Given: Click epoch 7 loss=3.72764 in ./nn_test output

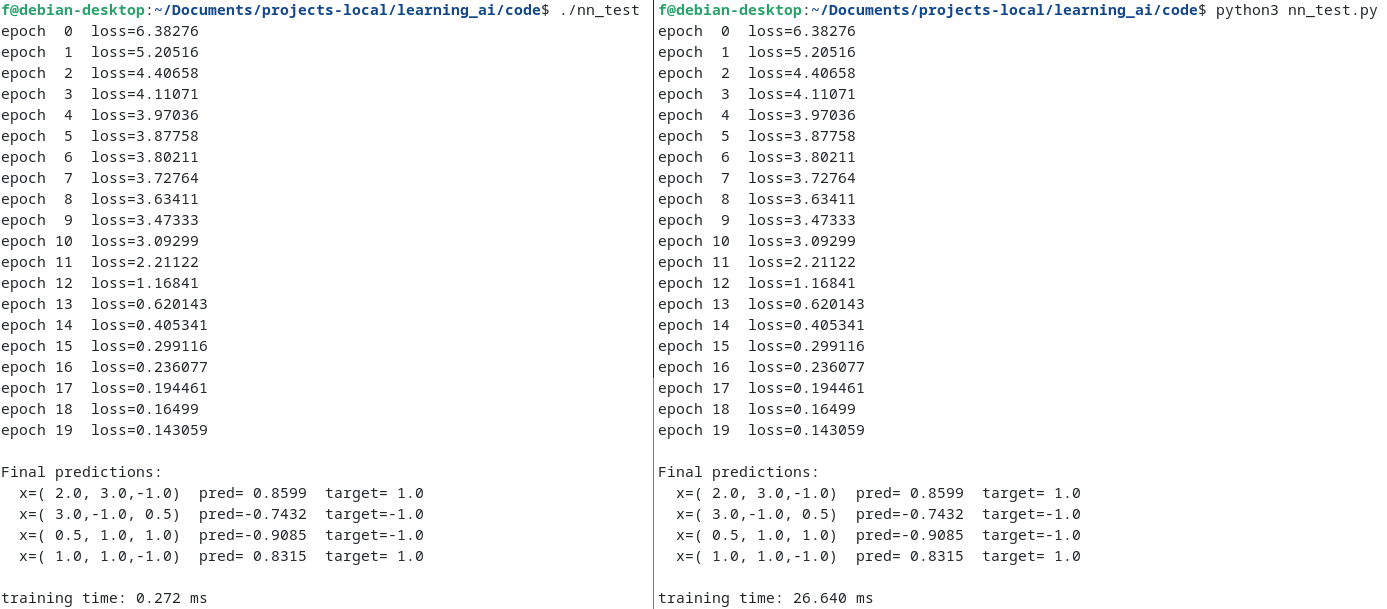Looking at the screenshot, I should [100, 178].
